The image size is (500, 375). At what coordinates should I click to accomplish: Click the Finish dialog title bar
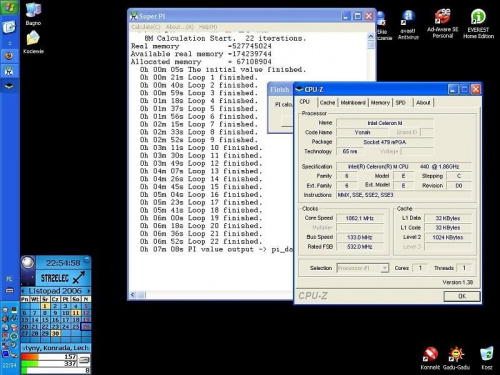point(280,90)
